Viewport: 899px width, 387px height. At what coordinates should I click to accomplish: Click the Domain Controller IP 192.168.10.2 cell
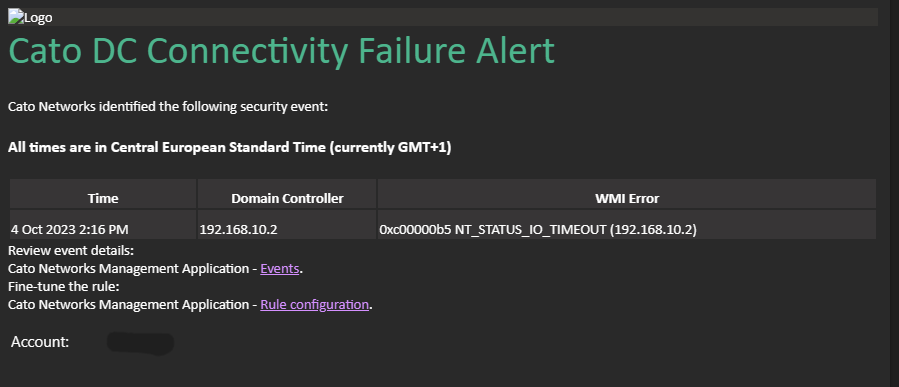tap(287, 229)
